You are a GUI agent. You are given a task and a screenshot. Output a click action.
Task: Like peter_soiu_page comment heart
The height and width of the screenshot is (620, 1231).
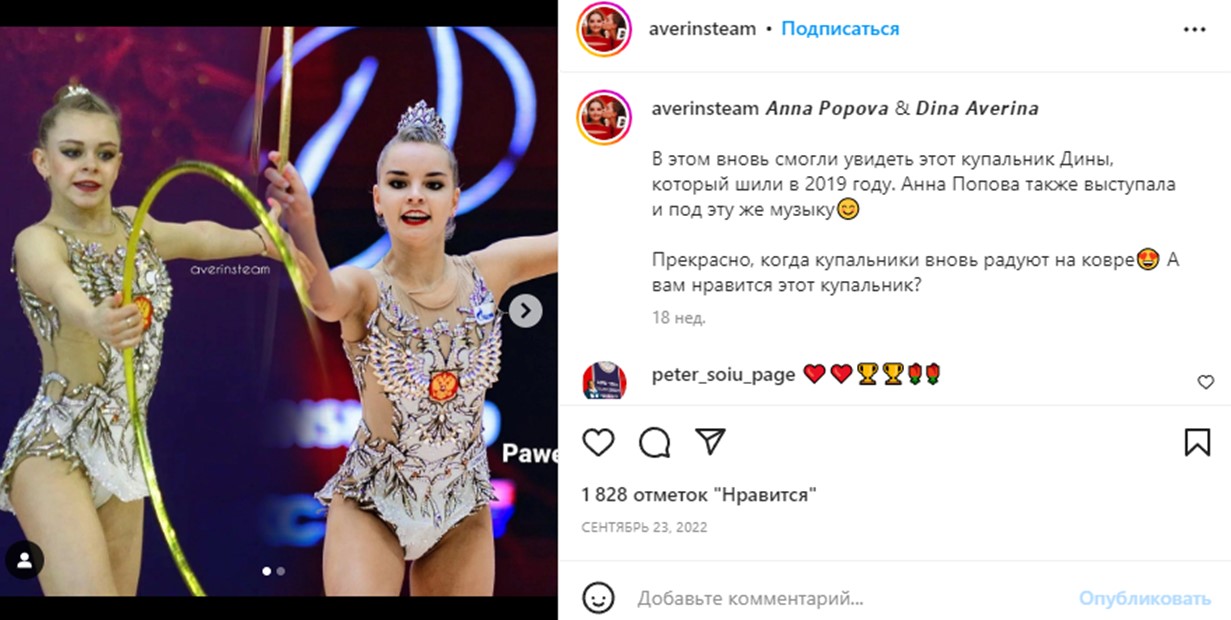(1205, 382)
